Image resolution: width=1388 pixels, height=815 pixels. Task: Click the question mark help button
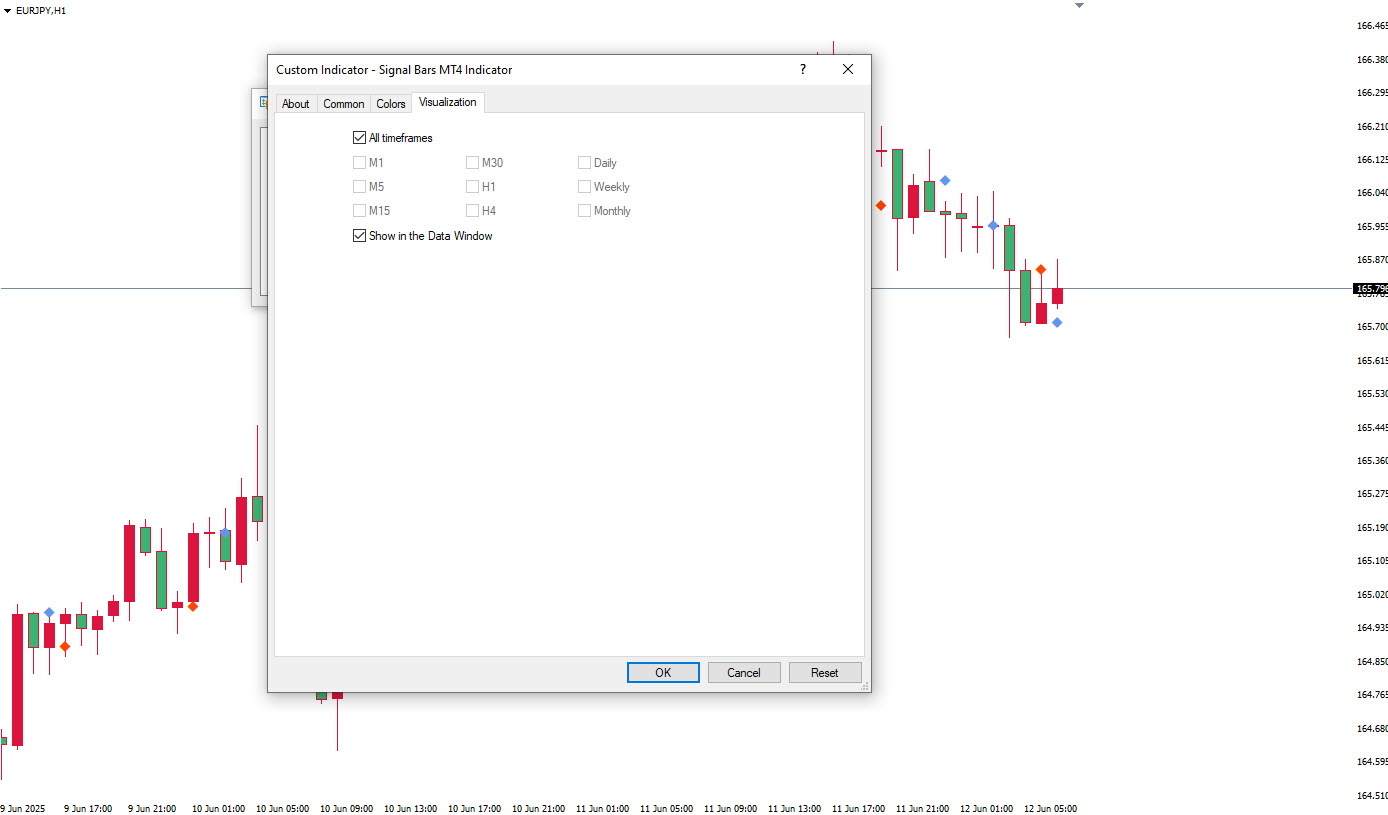pos(802,69)
